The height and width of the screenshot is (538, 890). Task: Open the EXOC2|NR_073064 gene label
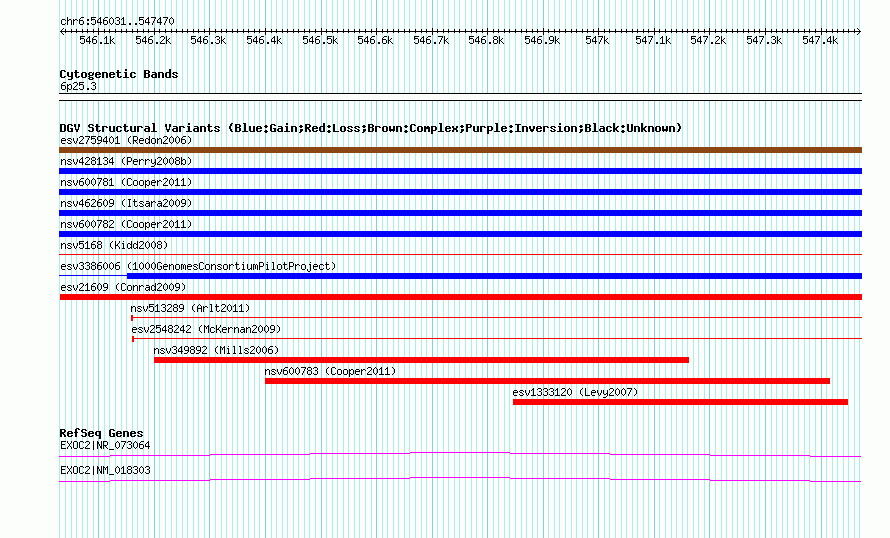(105, 445)
